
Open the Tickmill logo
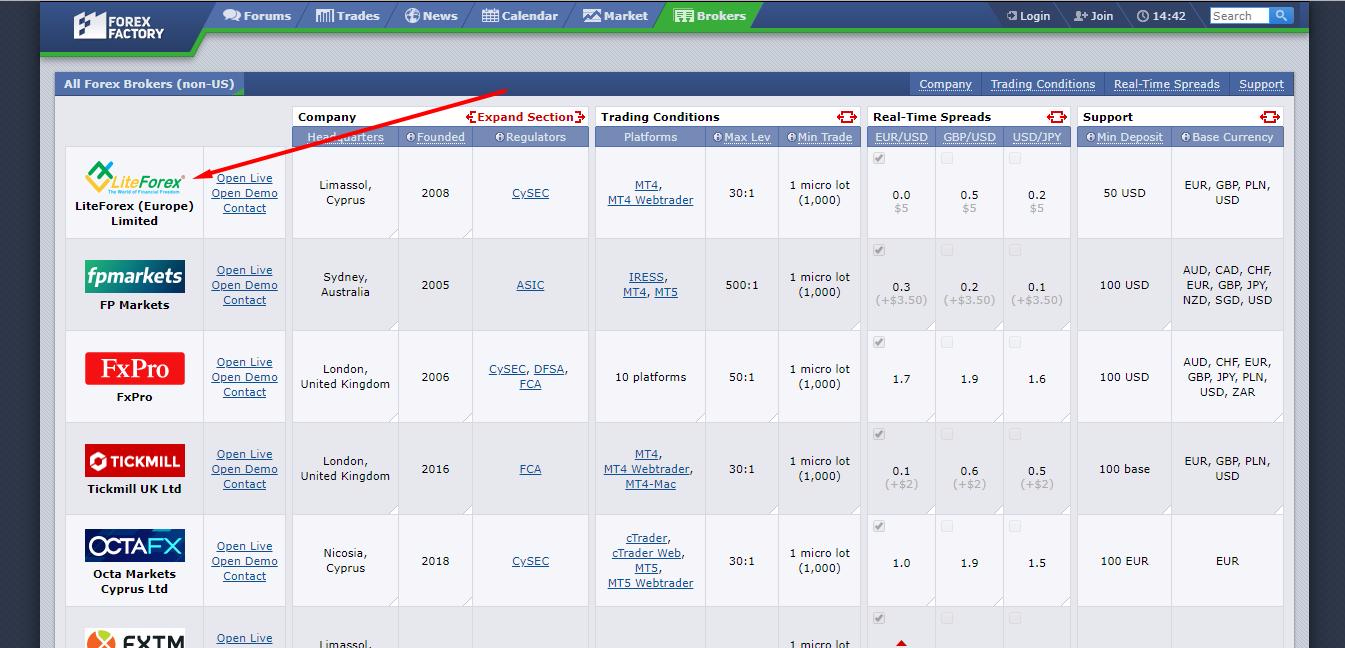pos(134,460)
